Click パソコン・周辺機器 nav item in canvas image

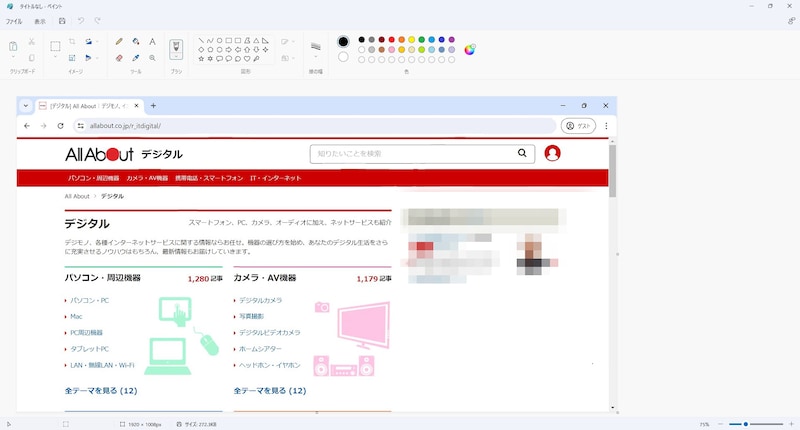(x=93, y=178)
